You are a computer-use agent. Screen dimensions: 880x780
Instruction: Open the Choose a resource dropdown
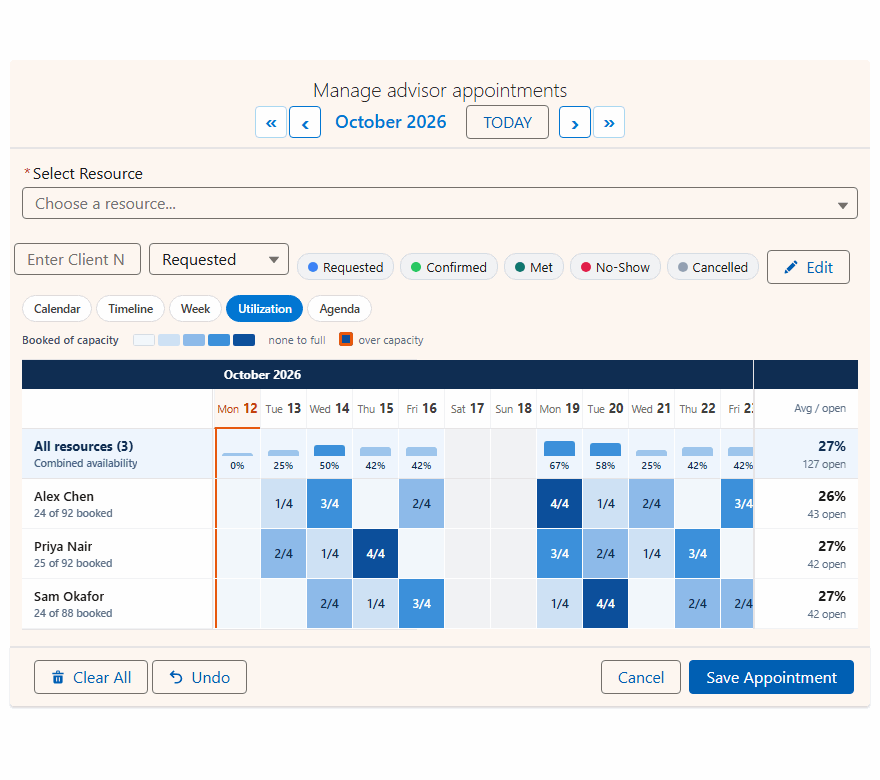point(440,203)
